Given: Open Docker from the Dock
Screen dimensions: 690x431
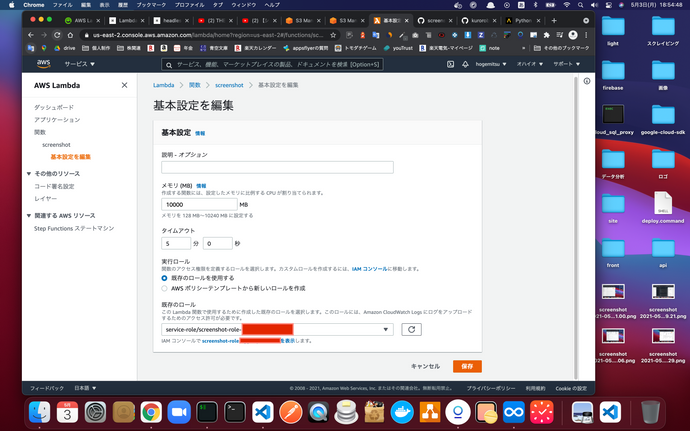Looking at the screenshot, I should coord(402,413).
